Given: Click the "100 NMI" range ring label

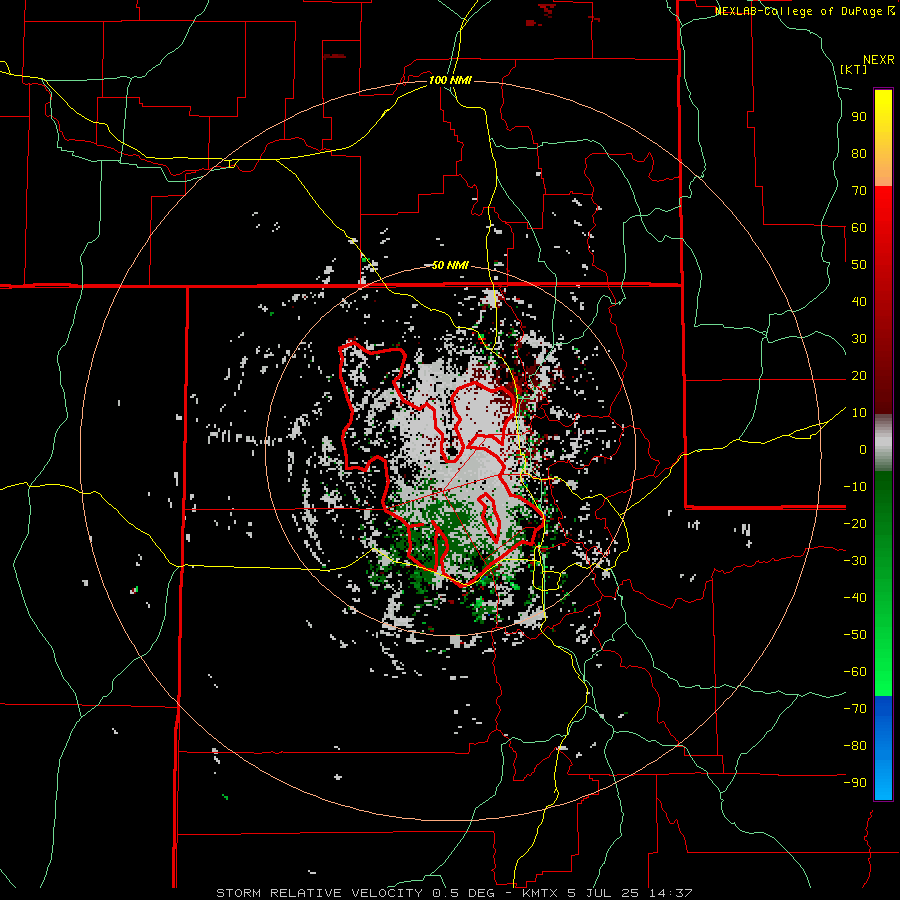Looking at the screenshot, I should coord(450,80).
